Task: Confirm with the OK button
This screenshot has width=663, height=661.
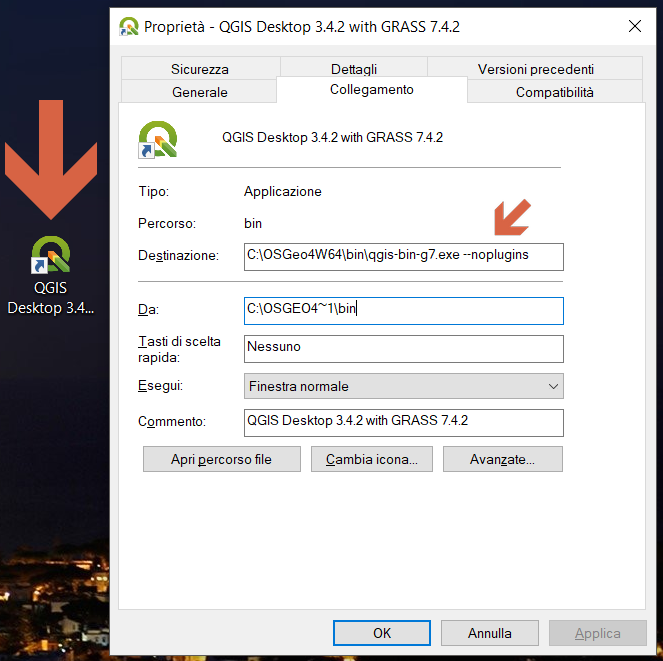Action: tap(382, 633)
